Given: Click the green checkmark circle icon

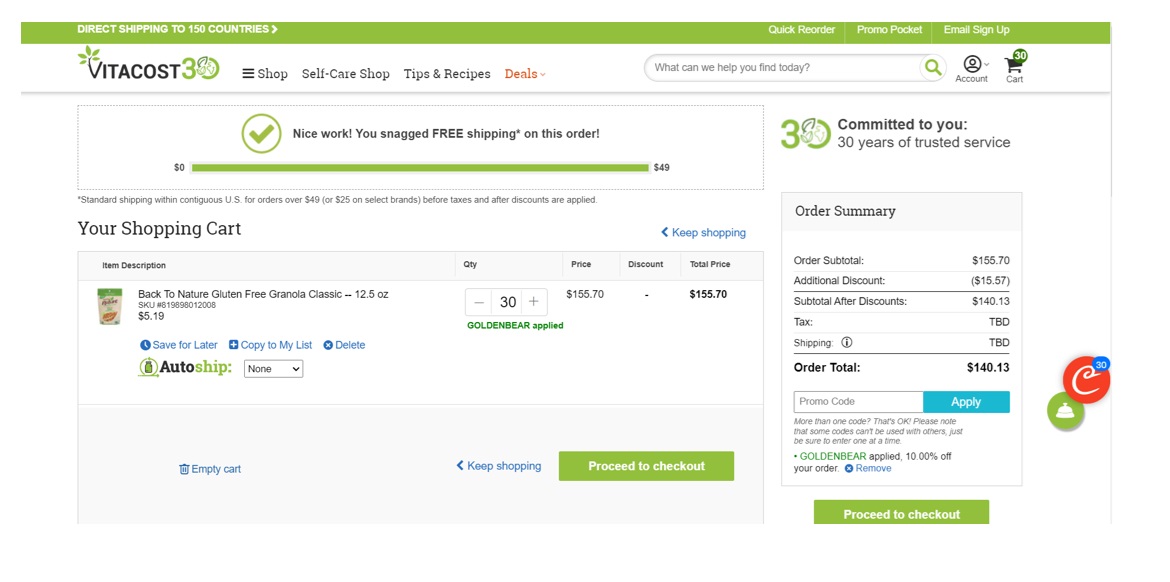Looking at the screenshot, I should click(x=261, y=134).
